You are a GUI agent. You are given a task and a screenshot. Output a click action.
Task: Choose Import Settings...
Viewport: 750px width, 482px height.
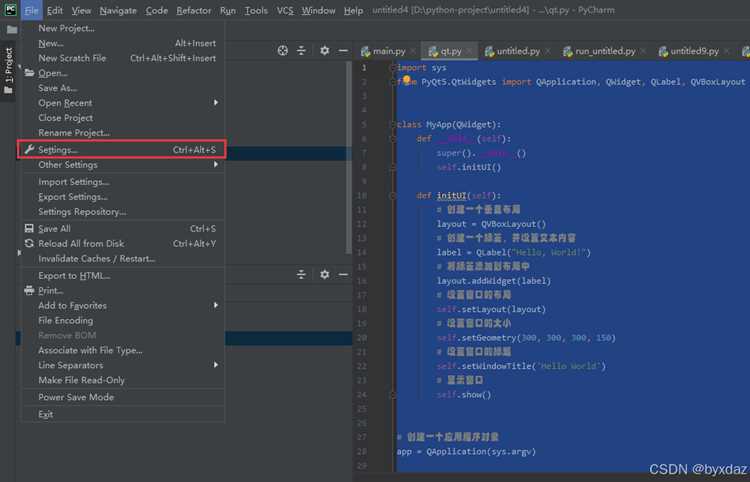(x=123, y=182)
